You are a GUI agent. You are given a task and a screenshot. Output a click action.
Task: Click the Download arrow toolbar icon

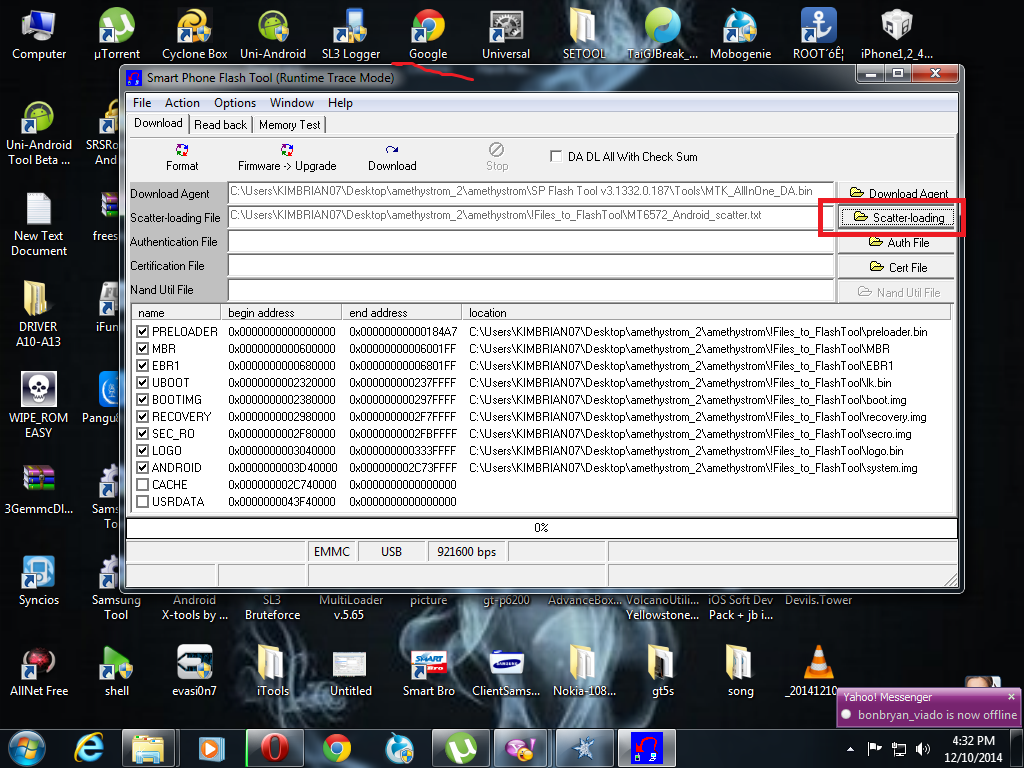[x=392, y=149]
